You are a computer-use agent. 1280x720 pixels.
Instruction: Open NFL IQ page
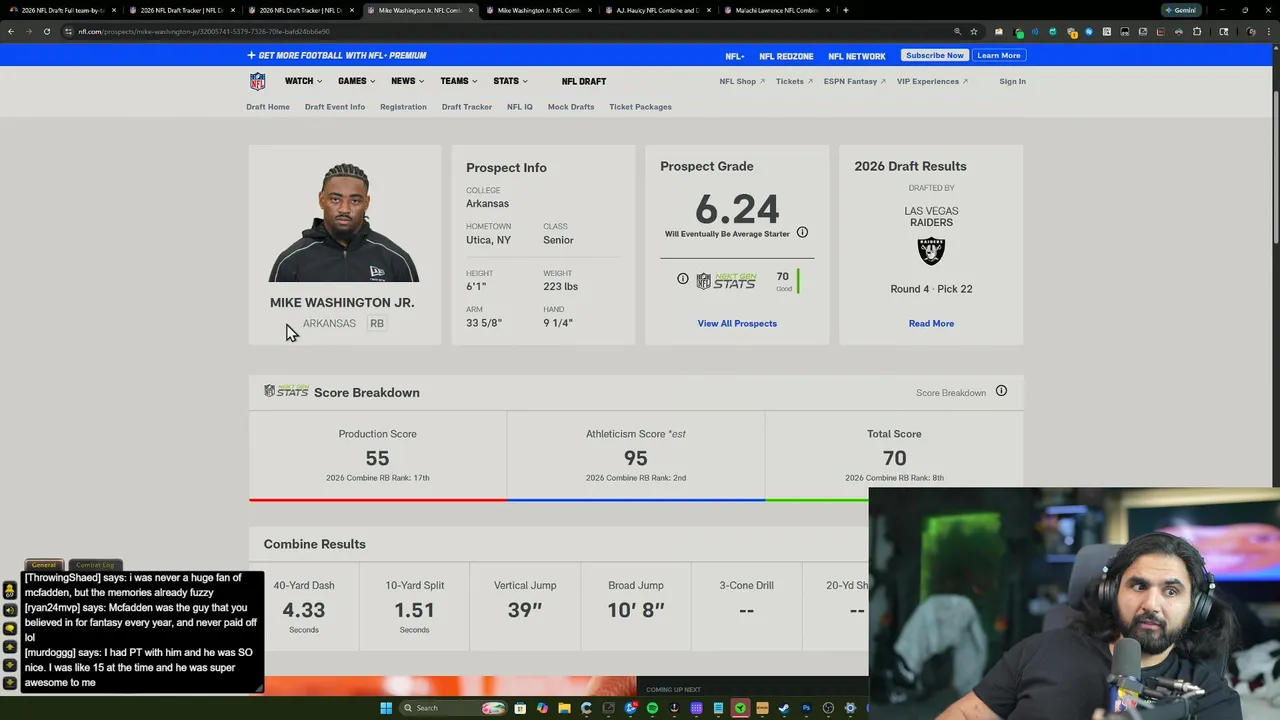pyautogui.click(x=520, y=107)
